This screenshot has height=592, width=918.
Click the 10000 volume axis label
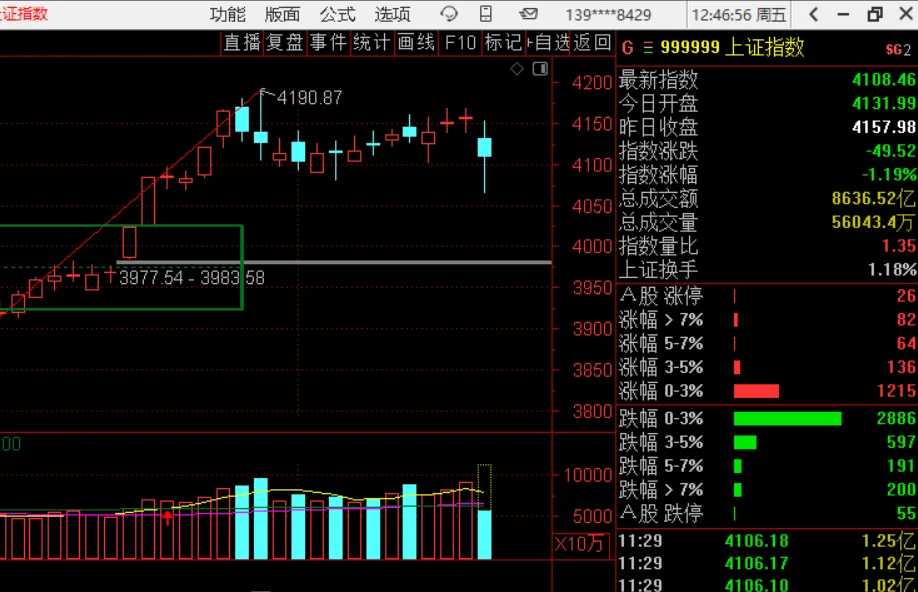588,475
